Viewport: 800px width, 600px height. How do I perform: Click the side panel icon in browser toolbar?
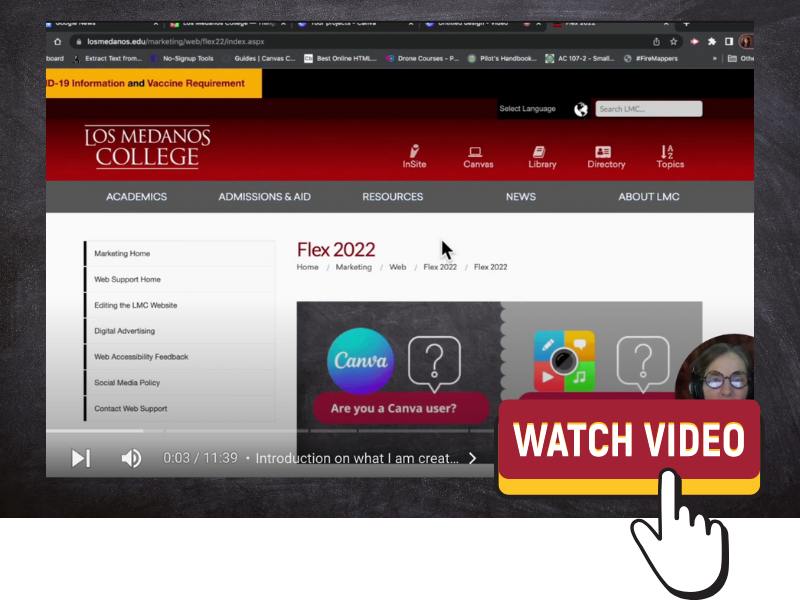[x=729, y=42]
